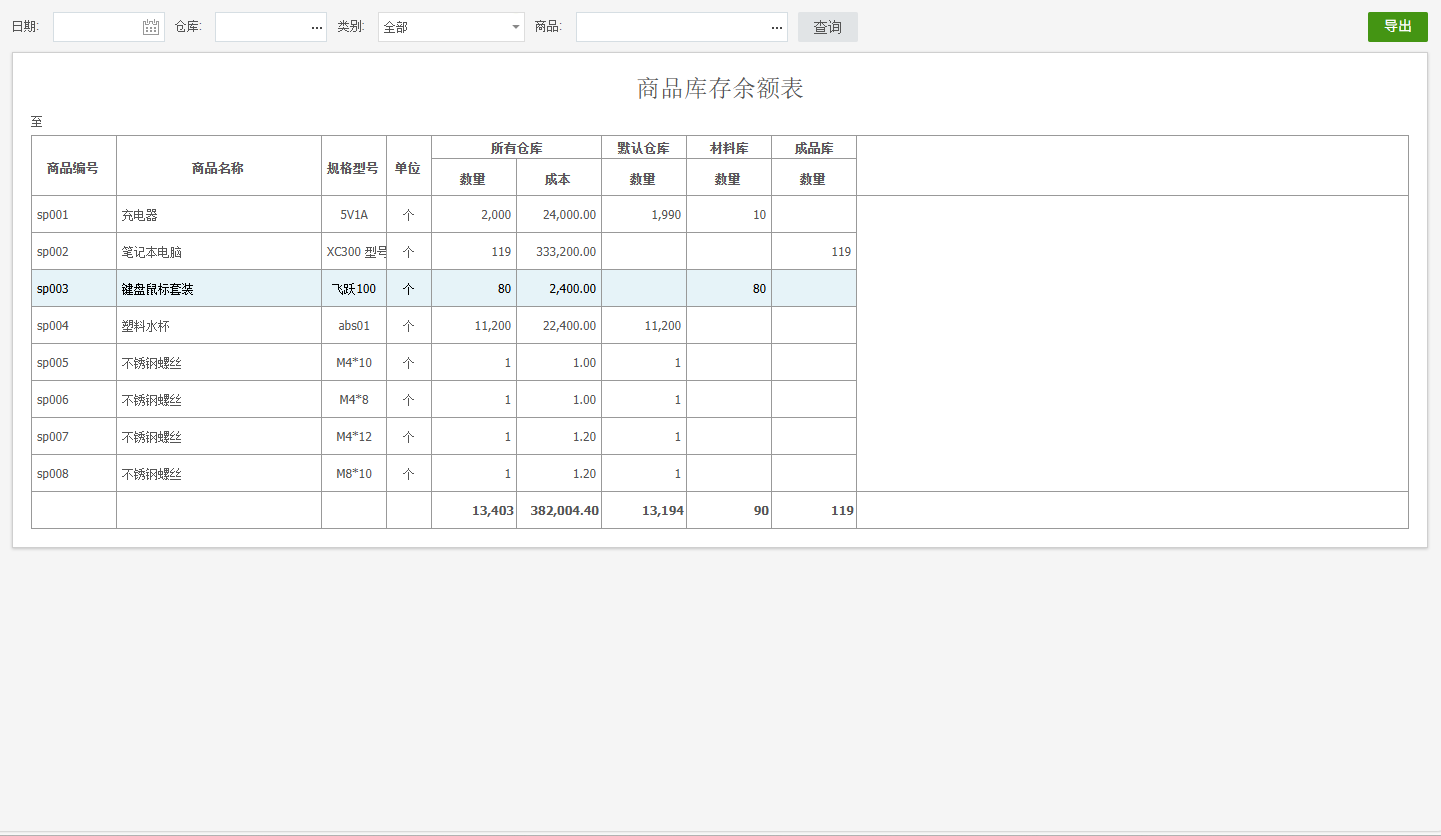
Task: Click product name 键盘鼠标套装
Action: point(157,289)
